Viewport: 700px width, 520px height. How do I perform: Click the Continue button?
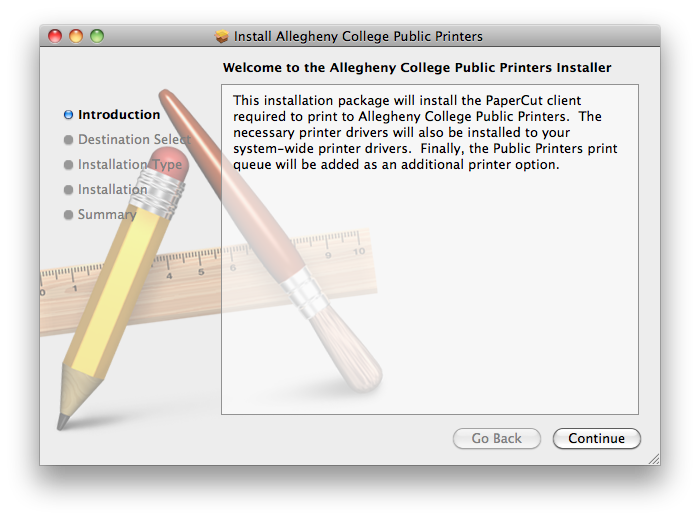[596, 438]
